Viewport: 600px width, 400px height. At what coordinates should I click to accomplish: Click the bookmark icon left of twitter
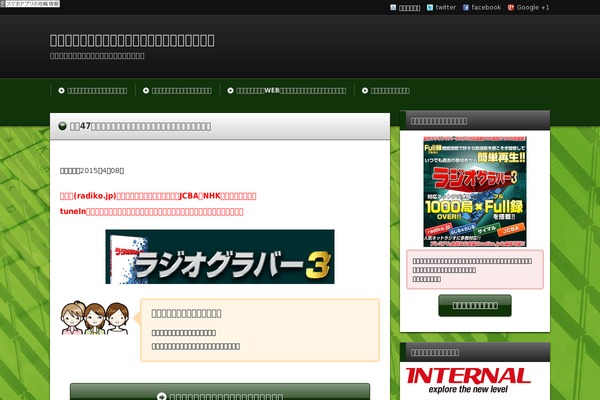(393, 8)
